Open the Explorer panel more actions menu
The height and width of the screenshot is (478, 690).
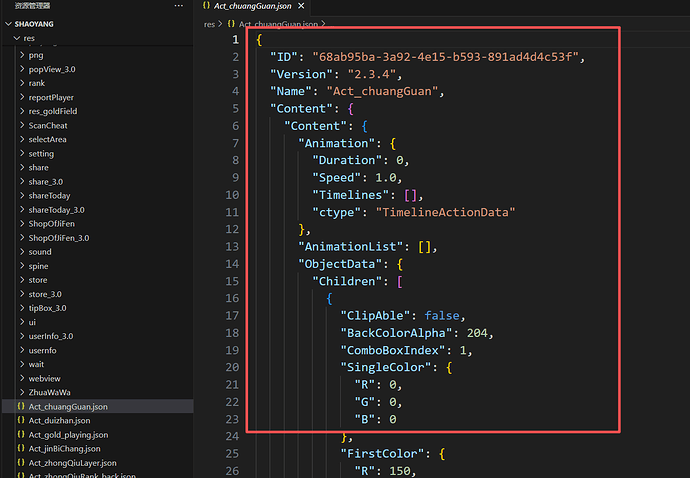point(179,6)
